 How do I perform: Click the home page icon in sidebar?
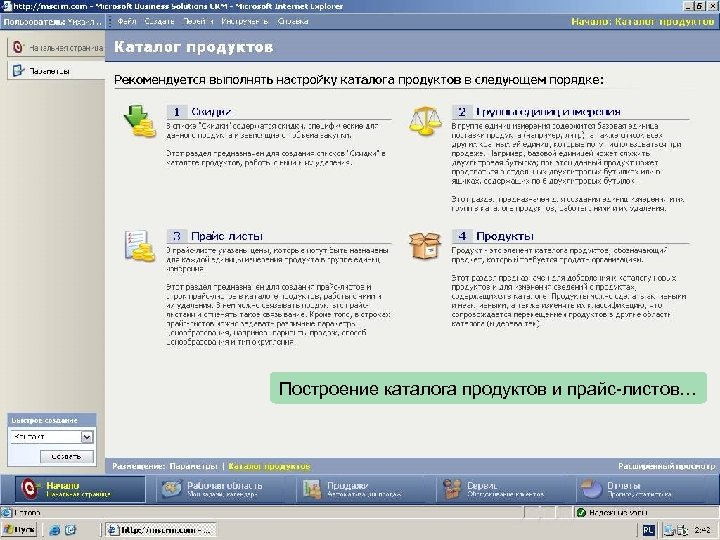[17, 47]
